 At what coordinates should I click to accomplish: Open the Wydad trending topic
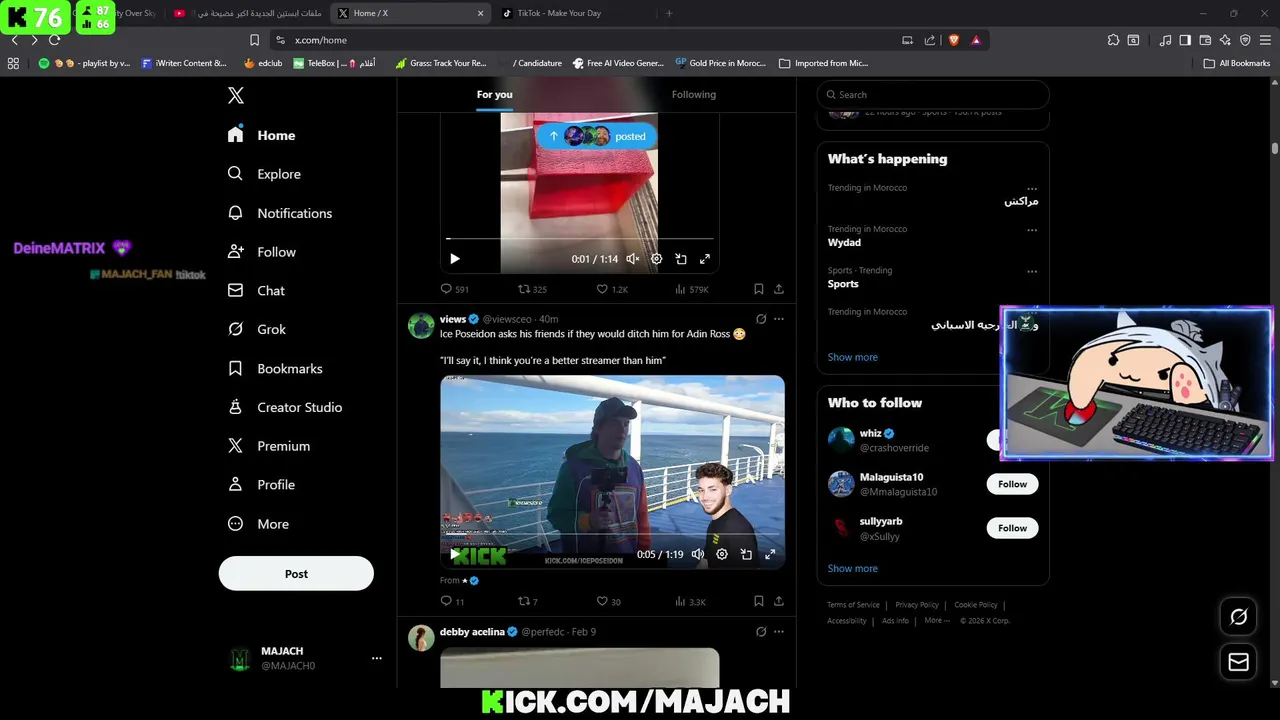pos(844,242)
